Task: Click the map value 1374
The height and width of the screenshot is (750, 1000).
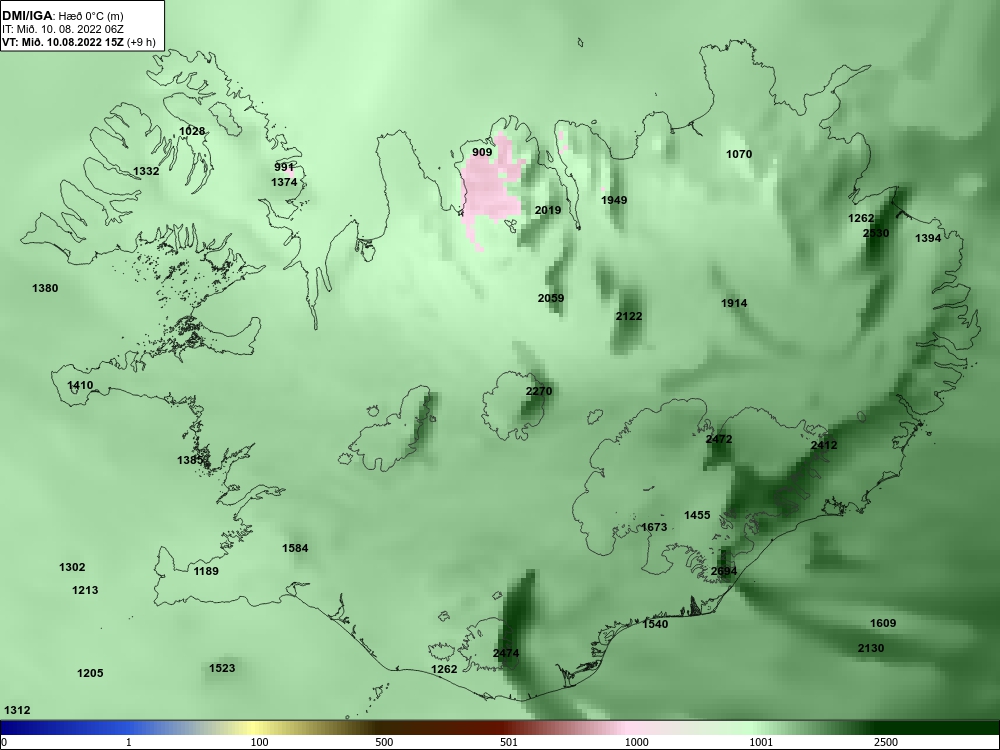Action: [284, 182]
